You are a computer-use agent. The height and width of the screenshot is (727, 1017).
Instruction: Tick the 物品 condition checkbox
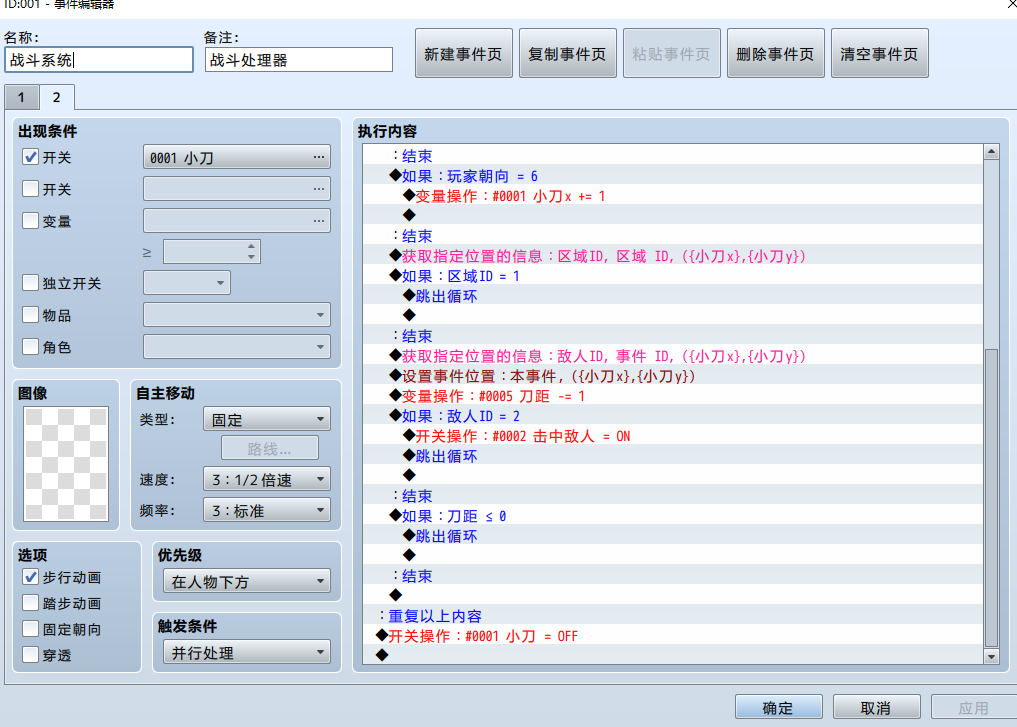[x=30, y=315]
